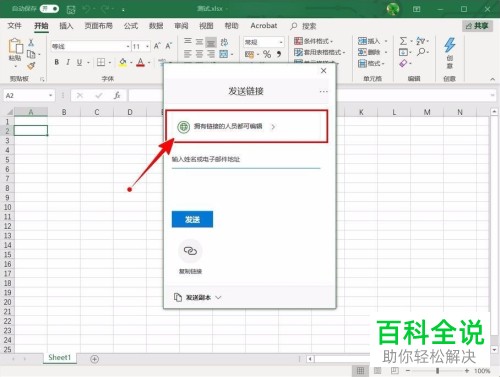Toggle Underline formatting

click(79, 62)
